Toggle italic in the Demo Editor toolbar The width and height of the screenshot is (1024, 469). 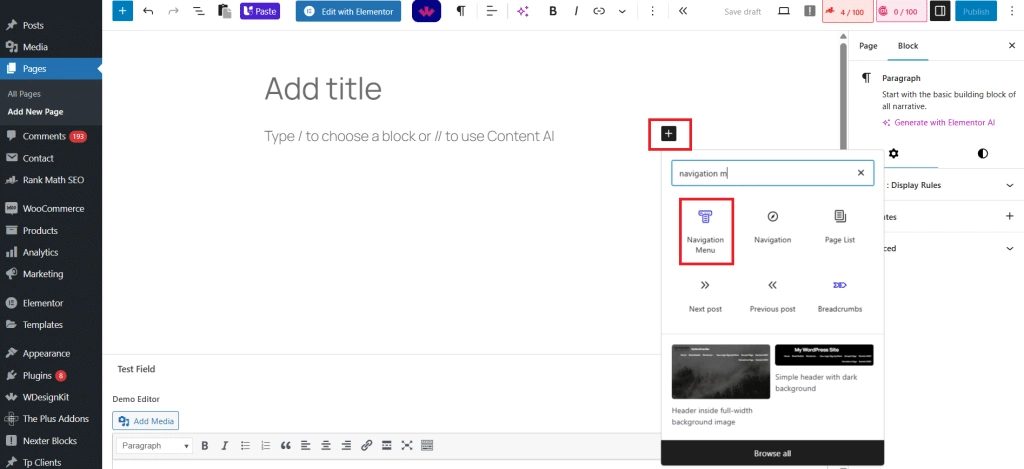[222, 445]
